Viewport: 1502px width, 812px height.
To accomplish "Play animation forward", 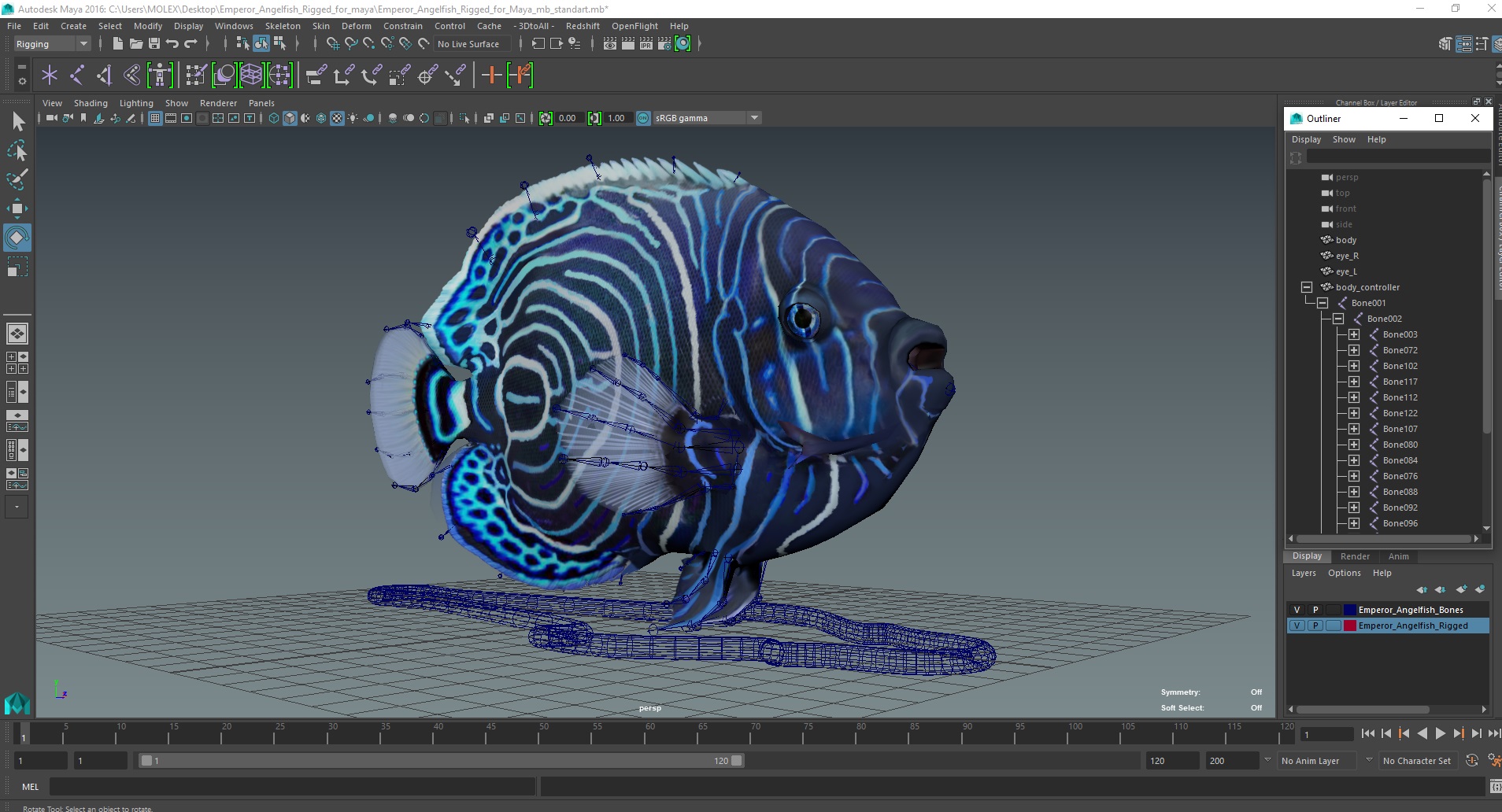I will [1440, 733].
